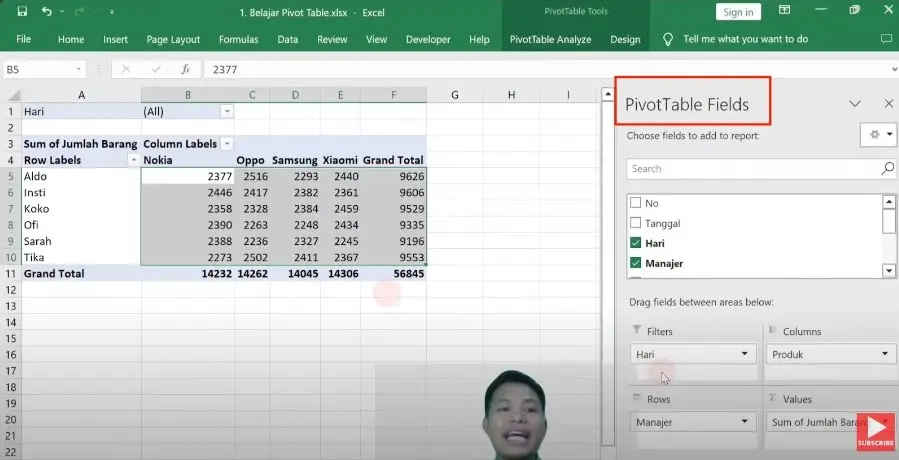Click Tell me what you want to do
899x460 pixels.
click(745, 40)
